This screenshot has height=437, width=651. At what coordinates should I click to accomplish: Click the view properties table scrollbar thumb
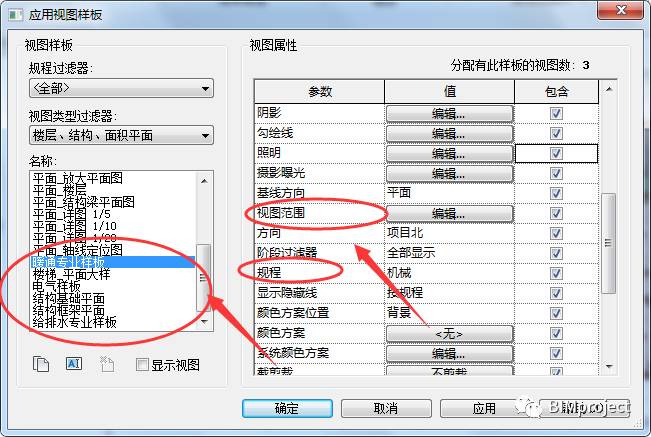608,243
